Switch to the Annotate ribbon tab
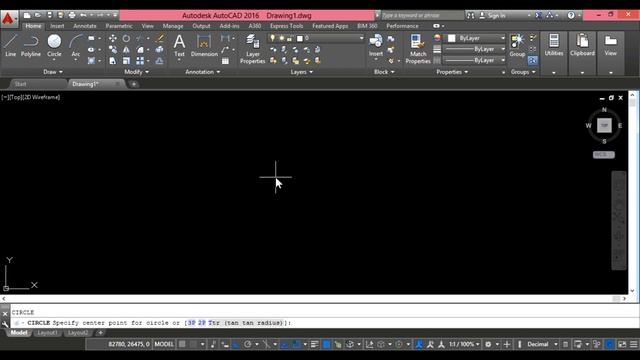This screenshot has width=640, height=360. click(84, 26)
